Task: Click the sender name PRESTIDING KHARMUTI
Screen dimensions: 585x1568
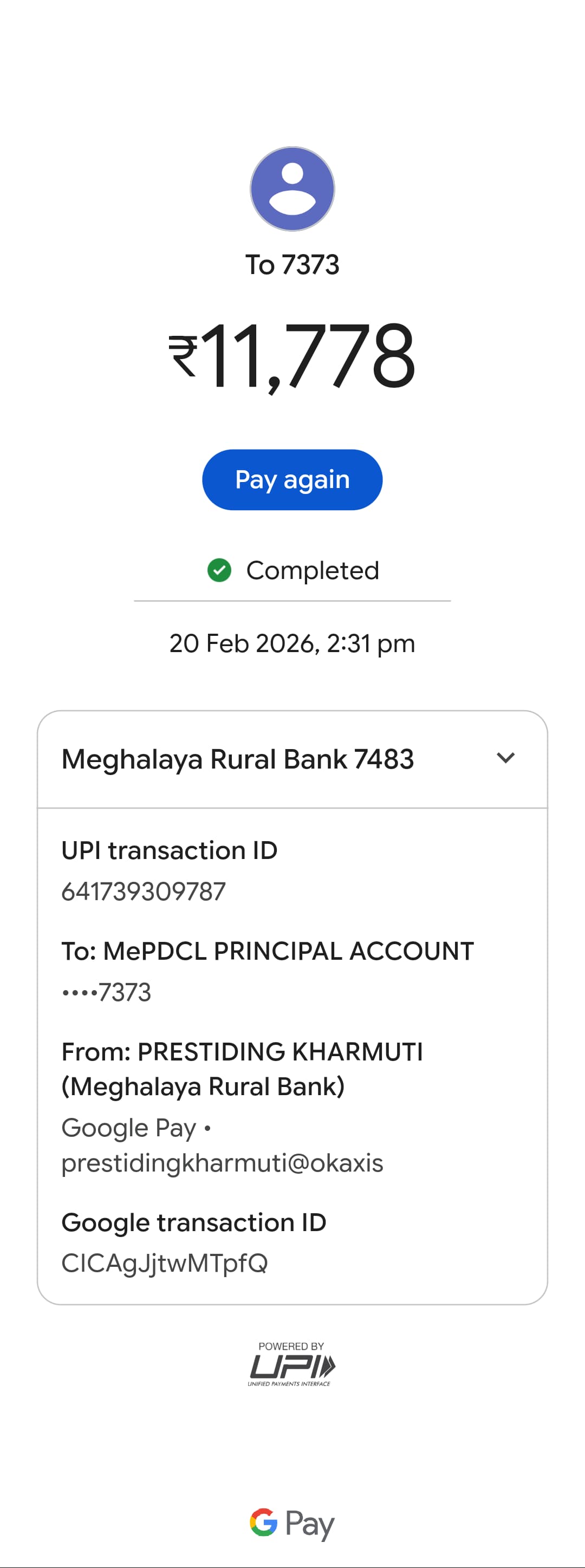Action: 280,1052
